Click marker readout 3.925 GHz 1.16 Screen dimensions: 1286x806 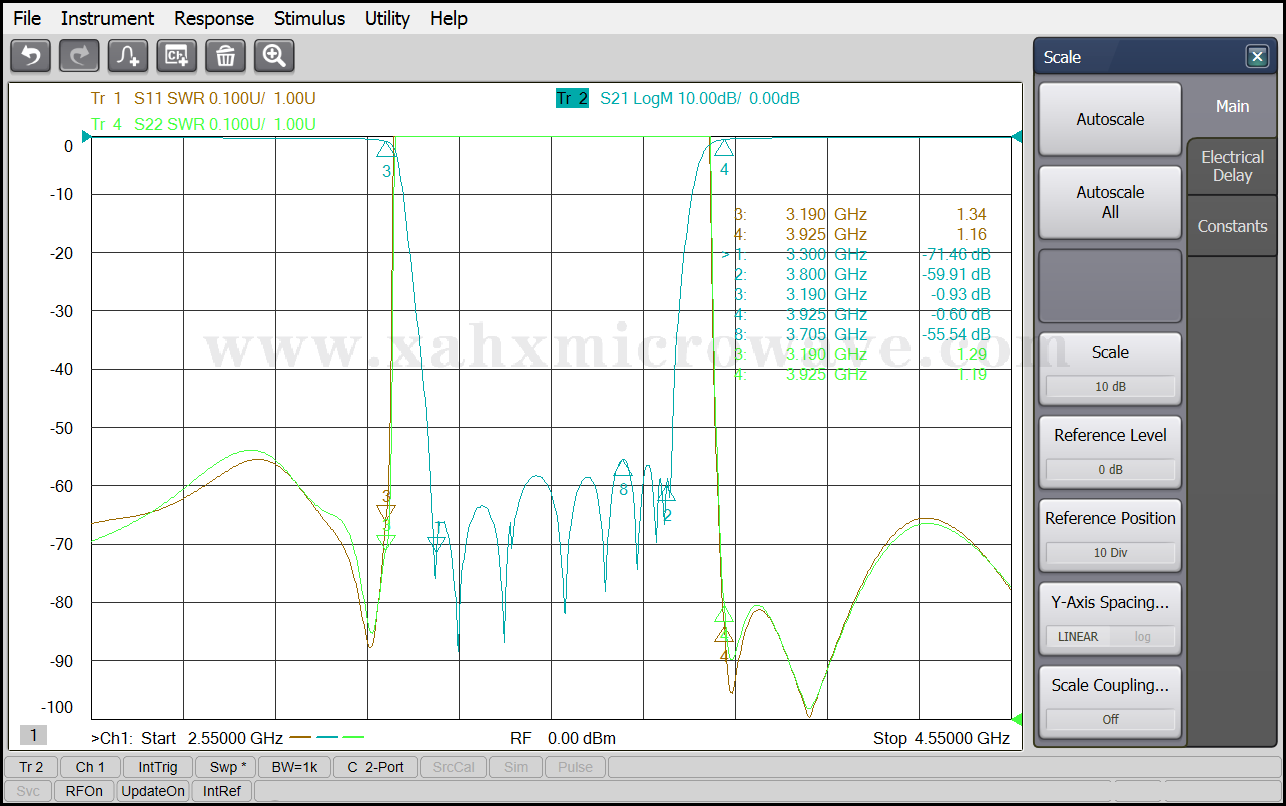(861, 234)
